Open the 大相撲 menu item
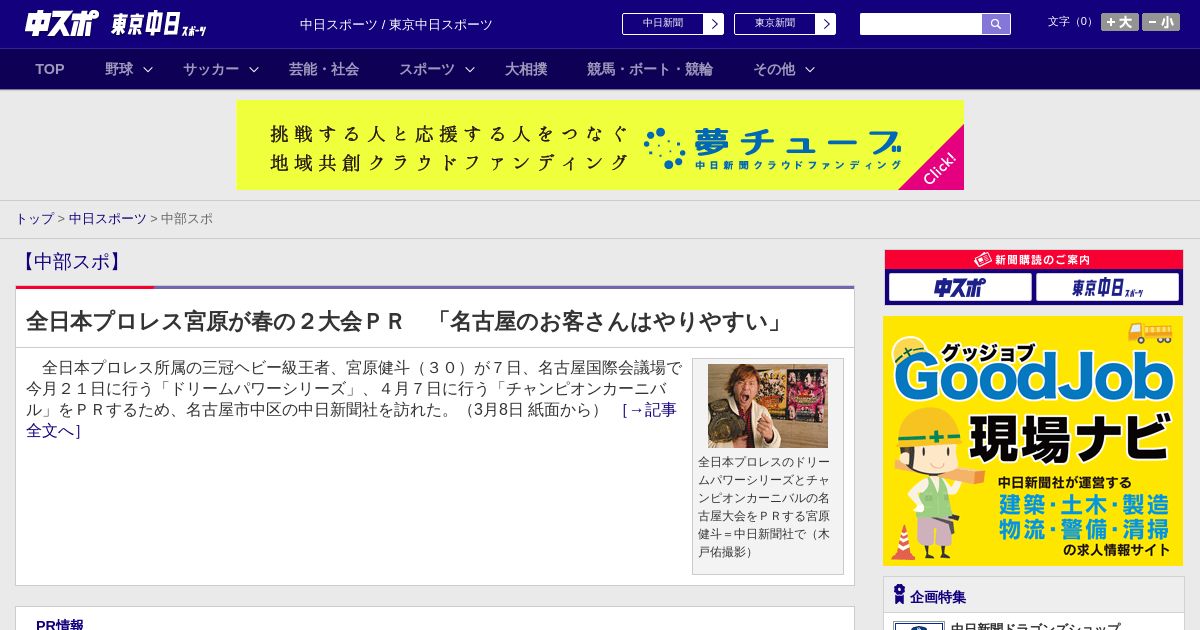The image size is (1200, 630). (x=526, y=69)
